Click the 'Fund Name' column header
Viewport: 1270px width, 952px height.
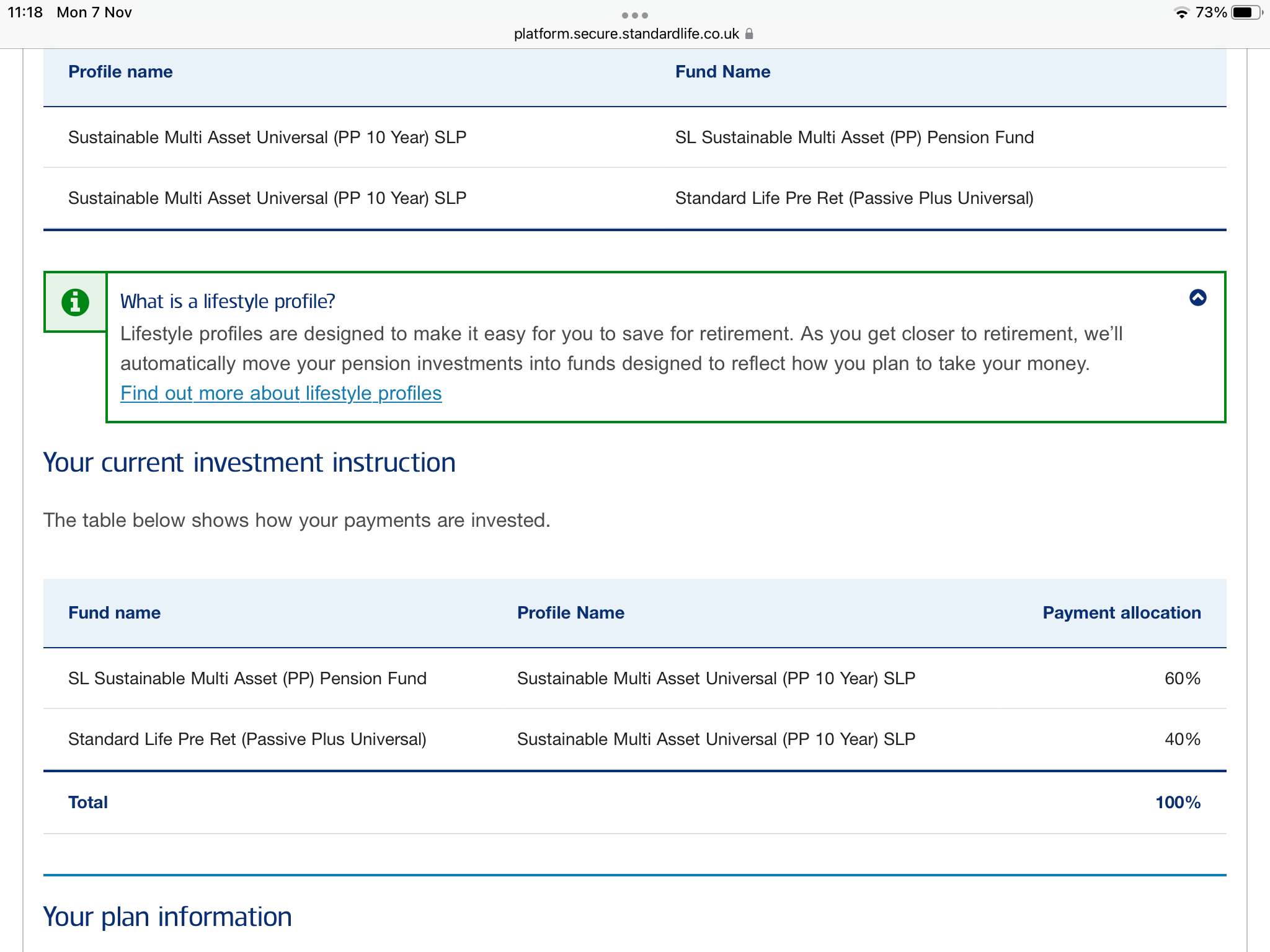(x=722, y=72)
